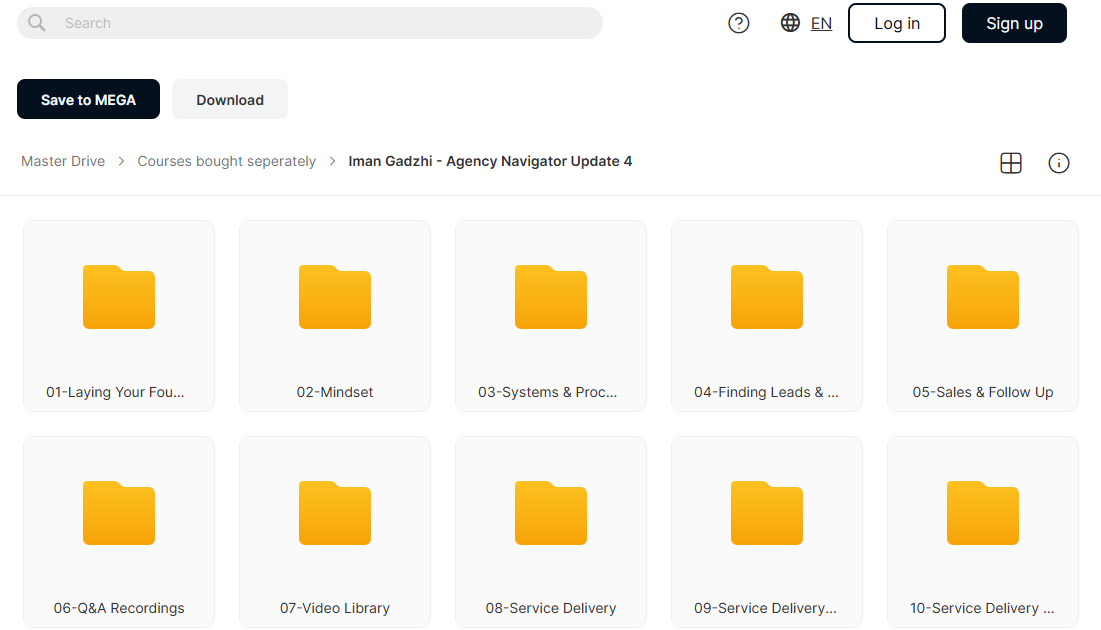Select the 08-Service Delivery label
The height and width of the screenshot is (630, 1101).
pos(550,608)
